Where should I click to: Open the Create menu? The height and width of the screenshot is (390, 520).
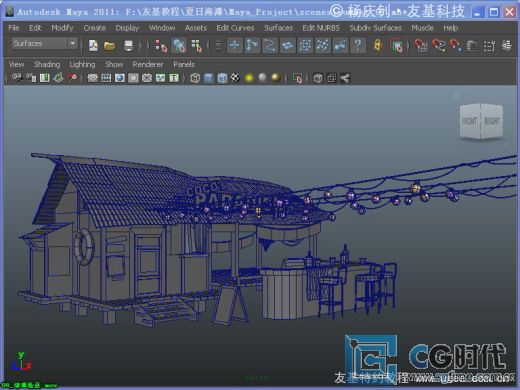tap(95, 28)
